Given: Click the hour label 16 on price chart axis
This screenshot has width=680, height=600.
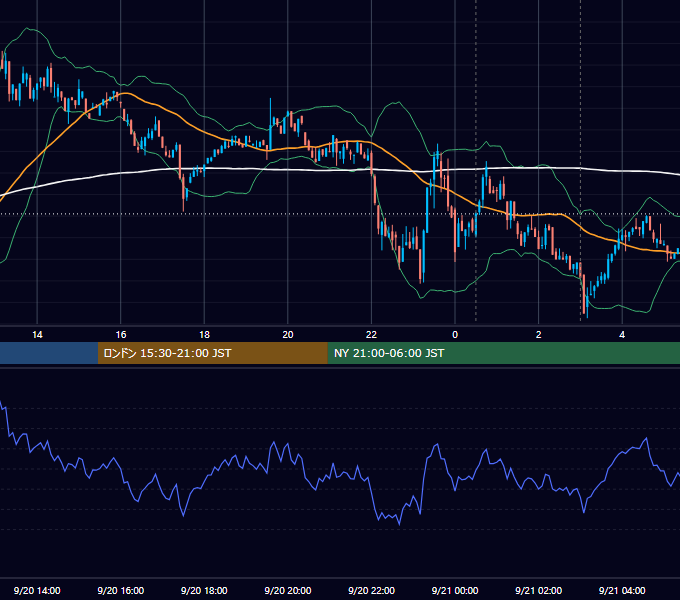Looking at the screenshot, I should 121,335.
